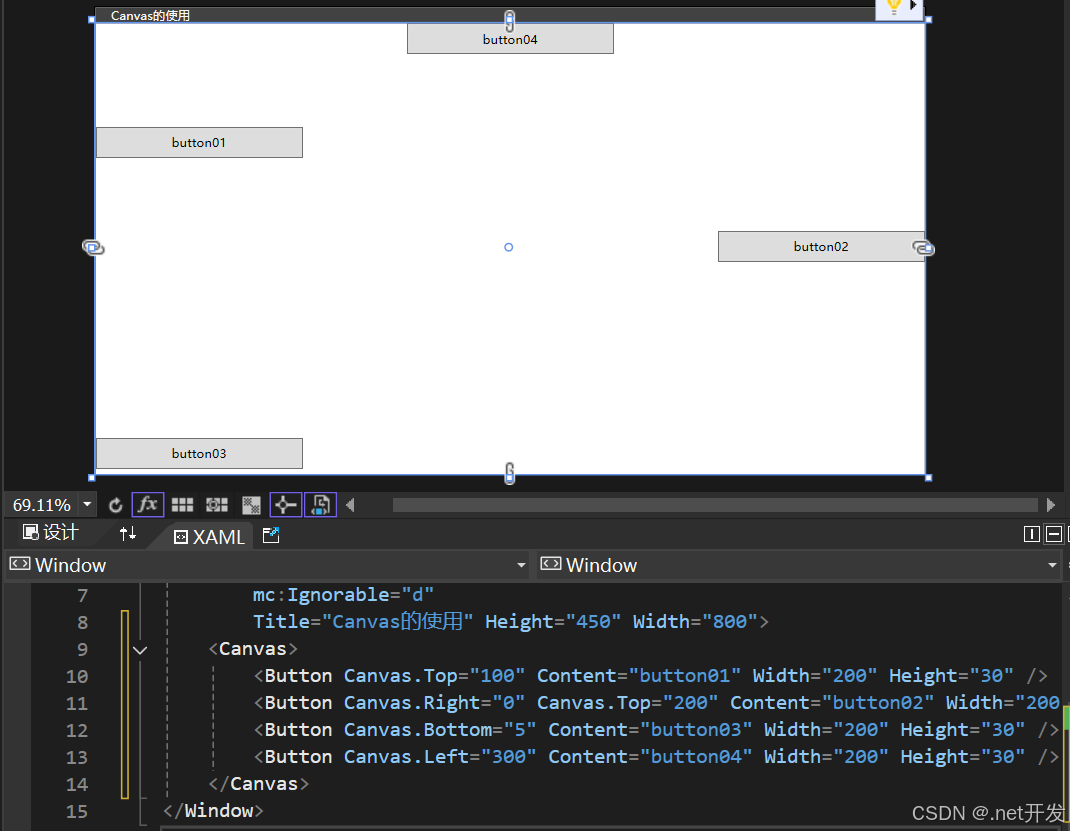Select button01 in the designer
1070x831 pixels.
tap(199, 143)
